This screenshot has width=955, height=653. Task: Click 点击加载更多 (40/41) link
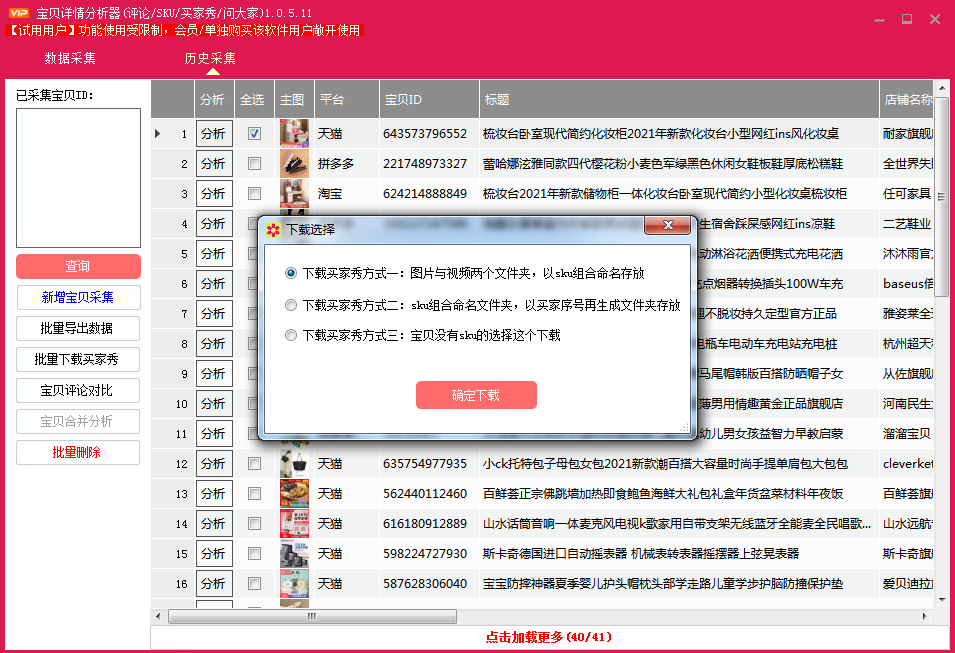(548, 637)
